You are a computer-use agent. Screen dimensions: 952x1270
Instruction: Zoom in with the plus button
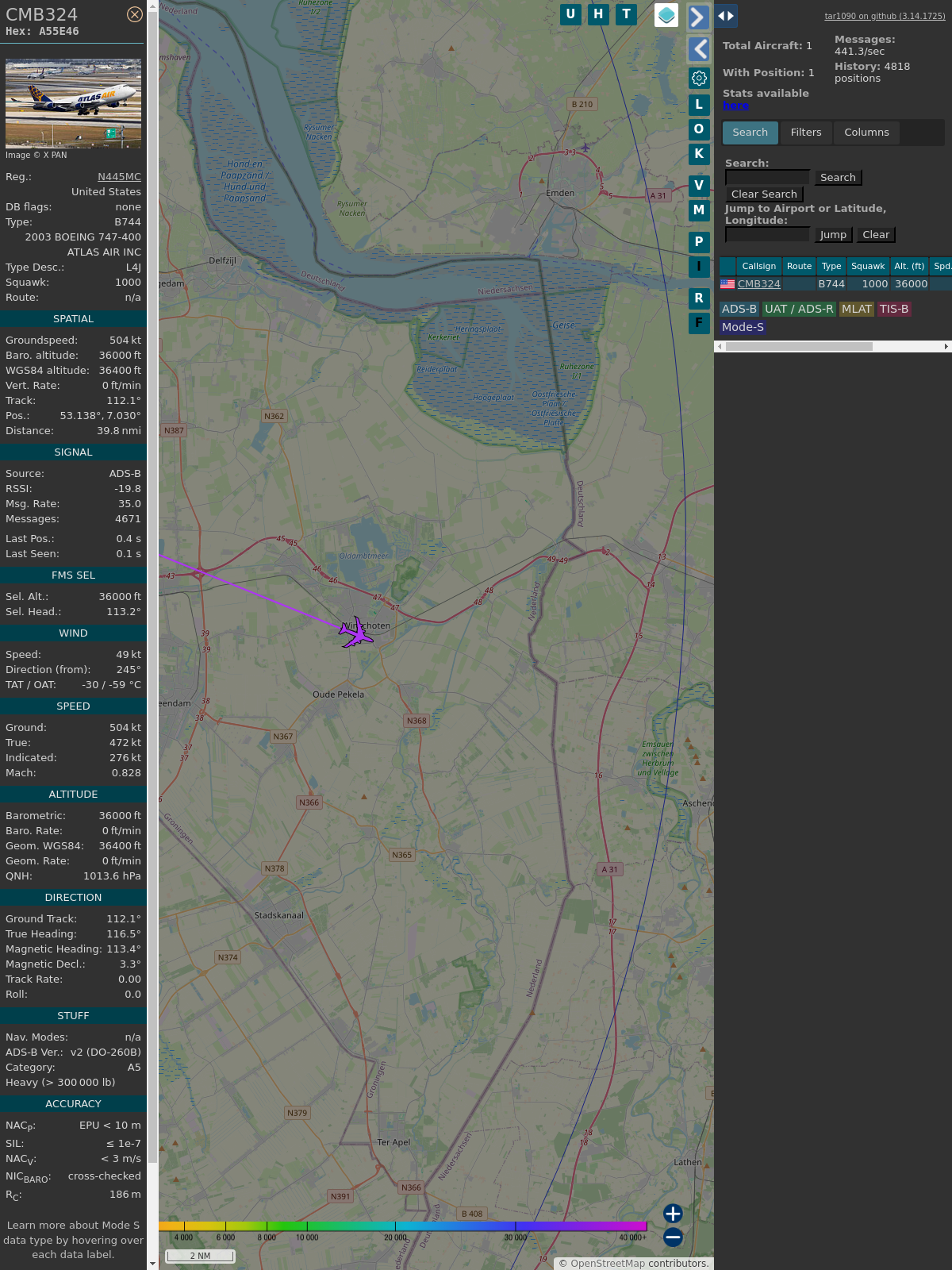pos(673,1214)
